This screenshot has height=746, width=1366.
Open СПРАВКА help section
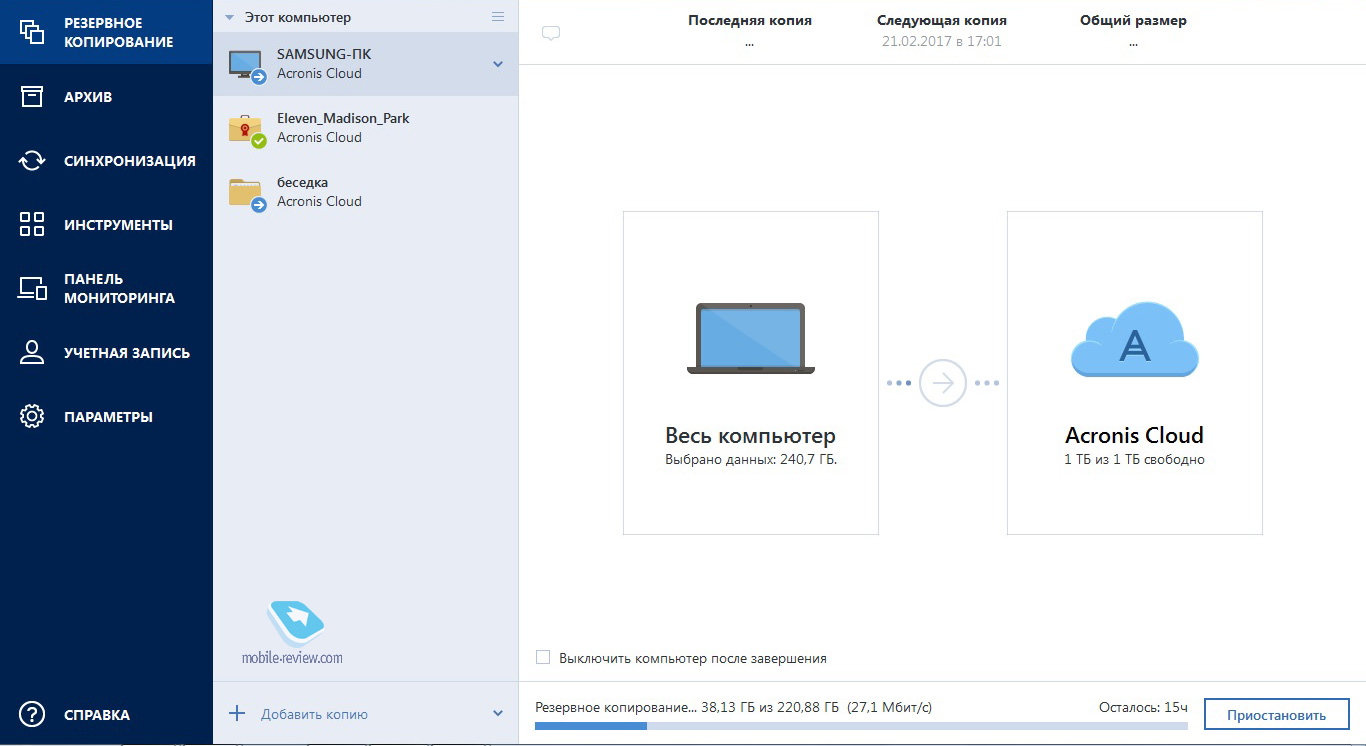click(106, 715)
